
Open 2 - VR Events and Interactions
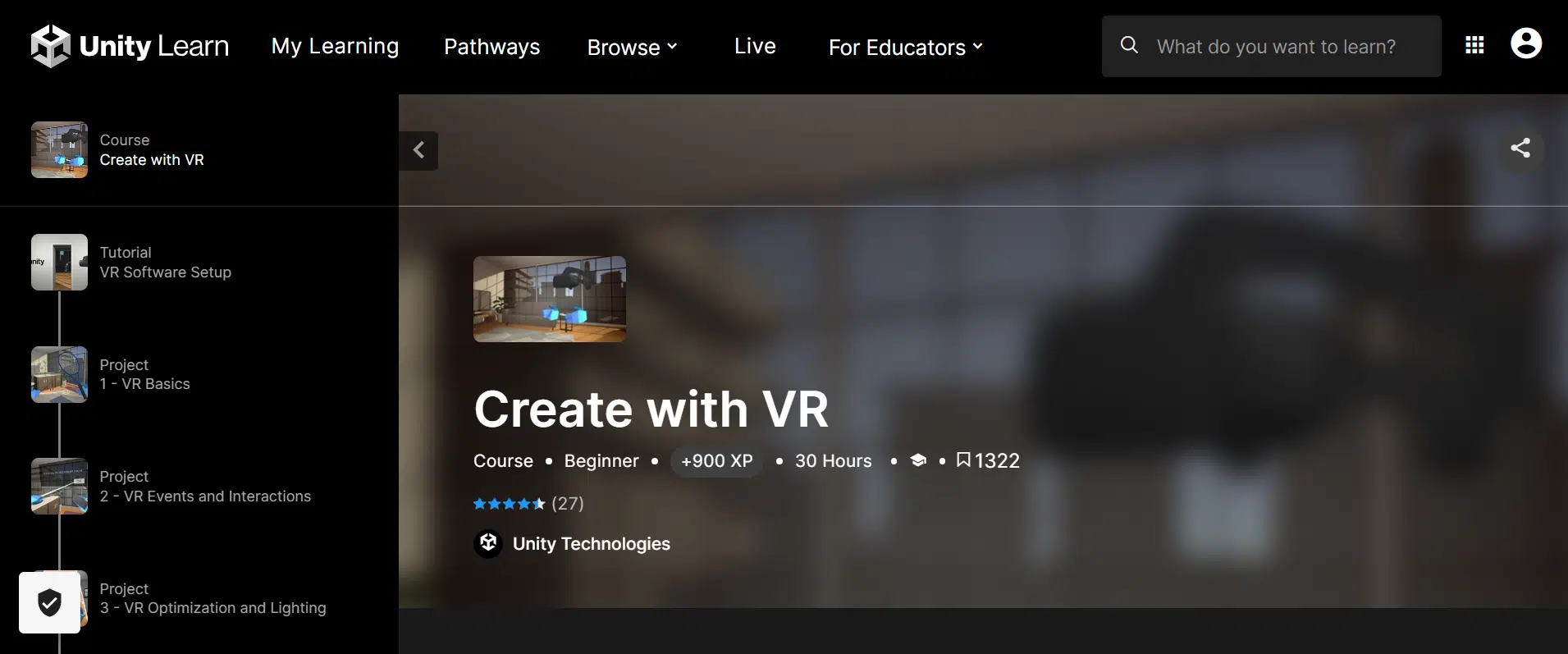[x=205, y=496]
